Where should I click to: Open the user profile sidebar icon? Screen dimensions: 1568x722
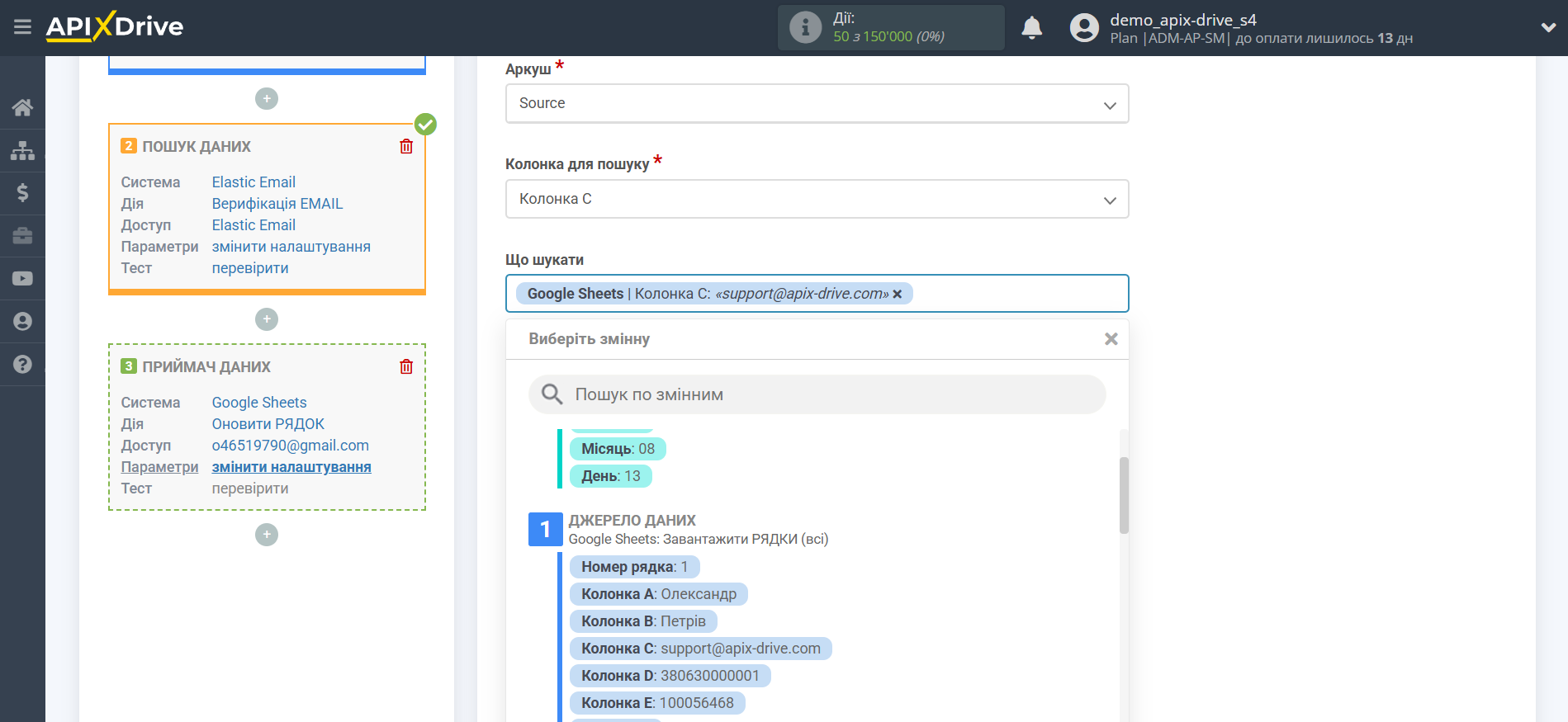click(22, 322)
